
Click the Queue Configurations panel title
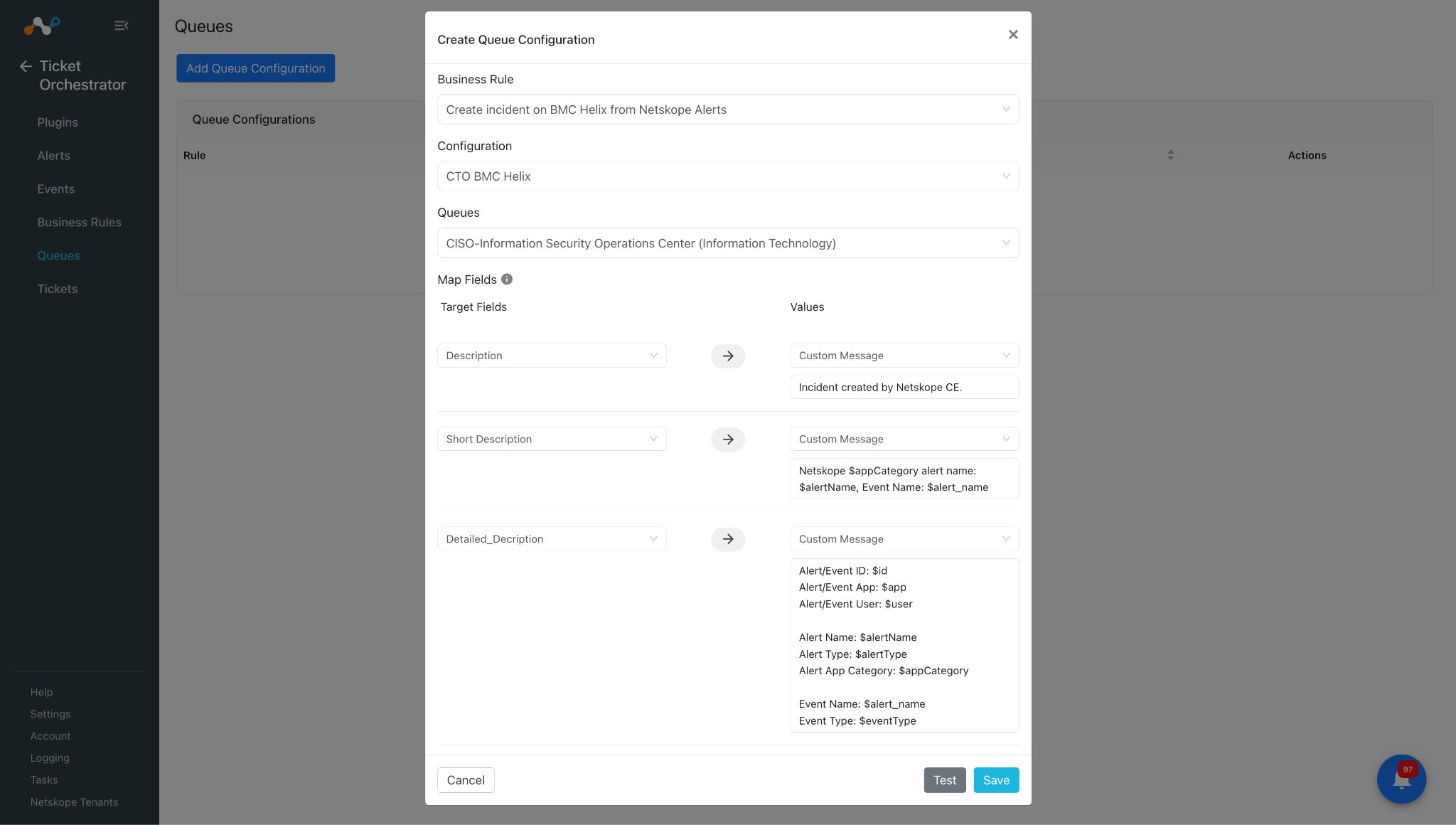tap(254, 119)
